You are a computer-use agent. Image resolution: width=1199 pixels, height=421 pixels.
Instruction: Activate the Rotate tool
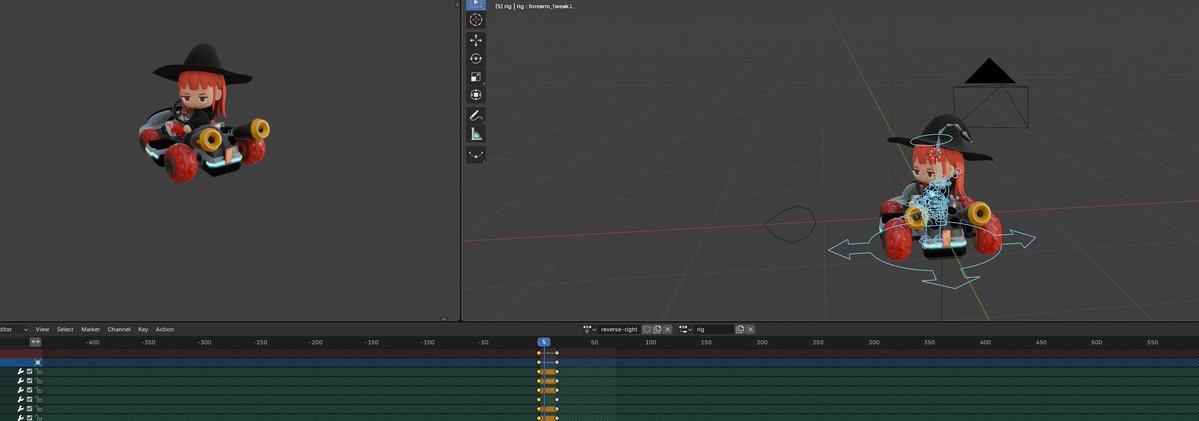pos(476,59)
